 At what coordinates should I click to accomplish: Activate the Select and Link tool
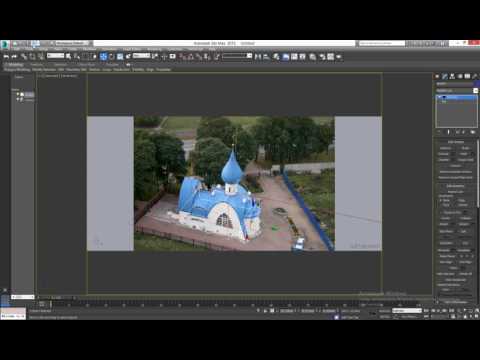pyautogui.click(x=24, y=57)
